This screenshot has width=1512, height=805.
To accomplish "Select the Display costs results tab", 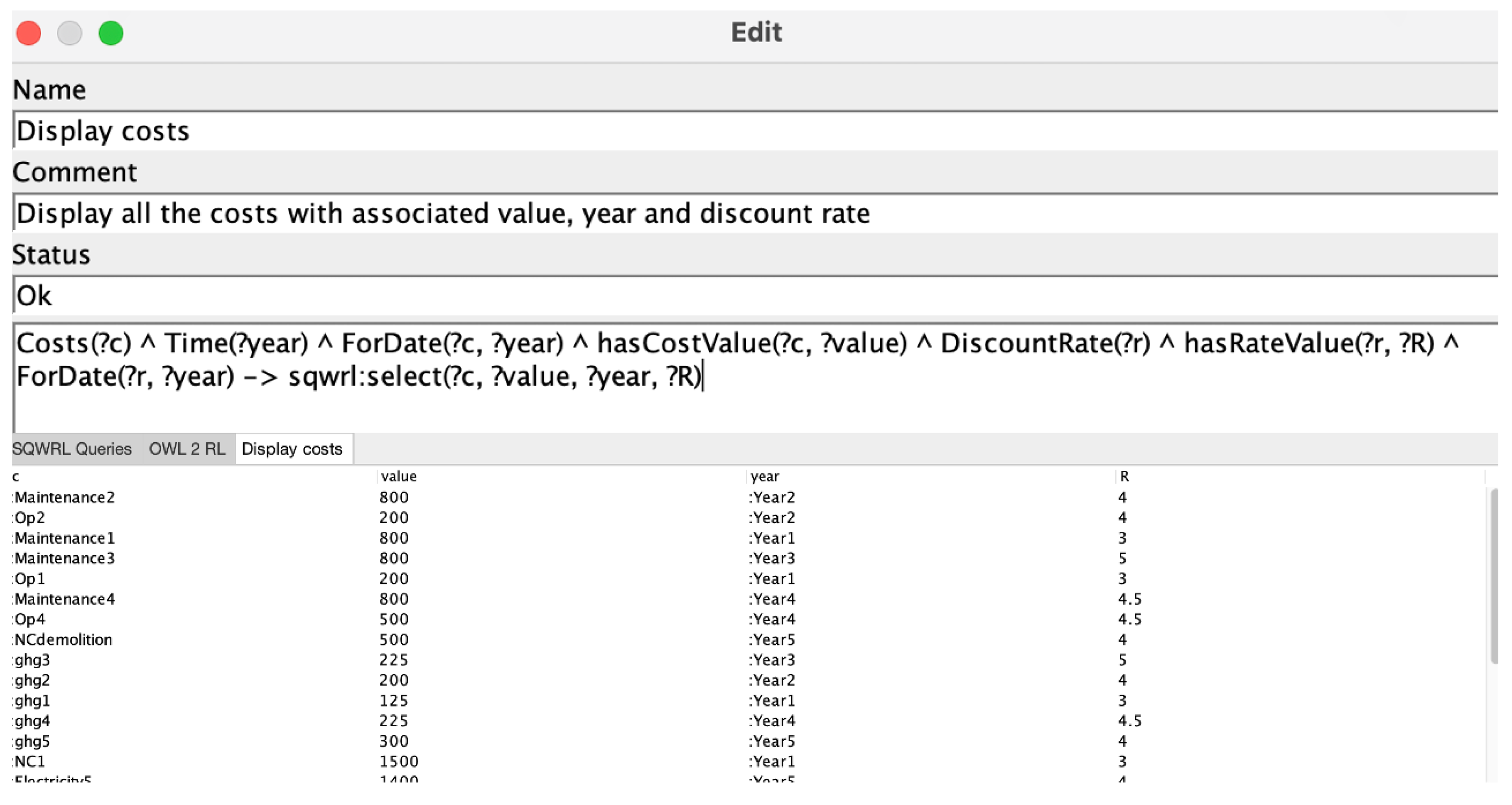I will pos(292,449).
